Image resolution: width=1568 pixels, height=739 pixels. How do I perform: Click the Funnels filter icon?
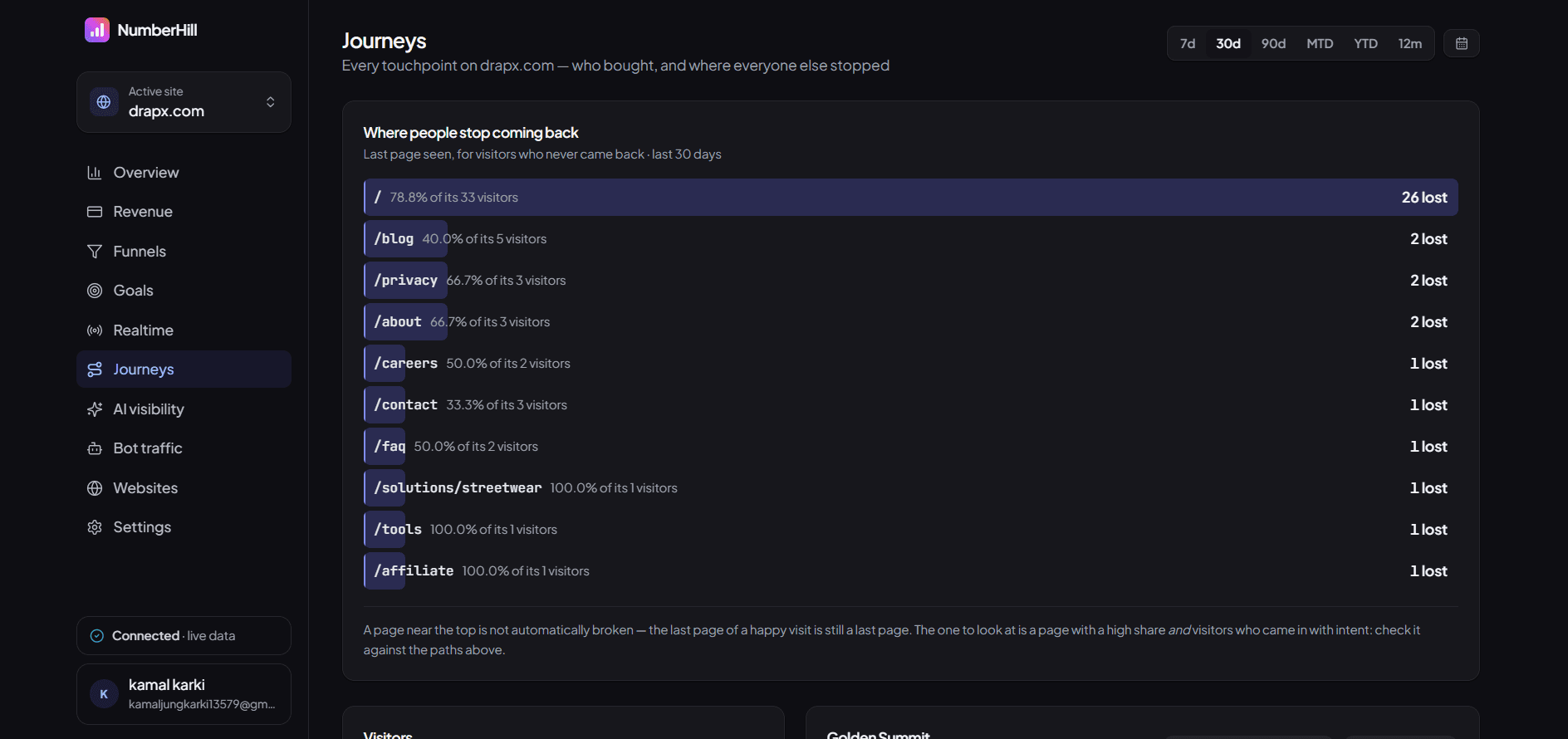click(x=95, y=252)
